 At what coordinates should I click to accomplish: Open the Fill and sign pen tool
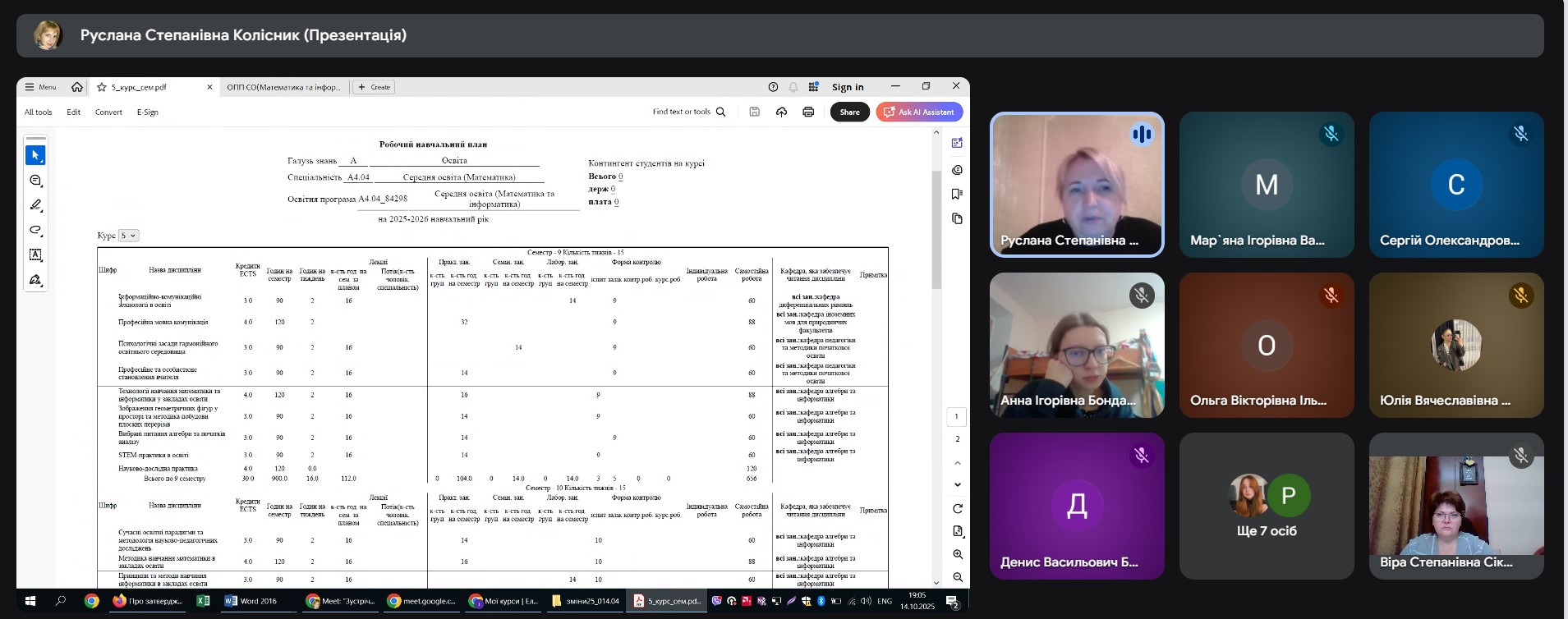pos(35,280)
